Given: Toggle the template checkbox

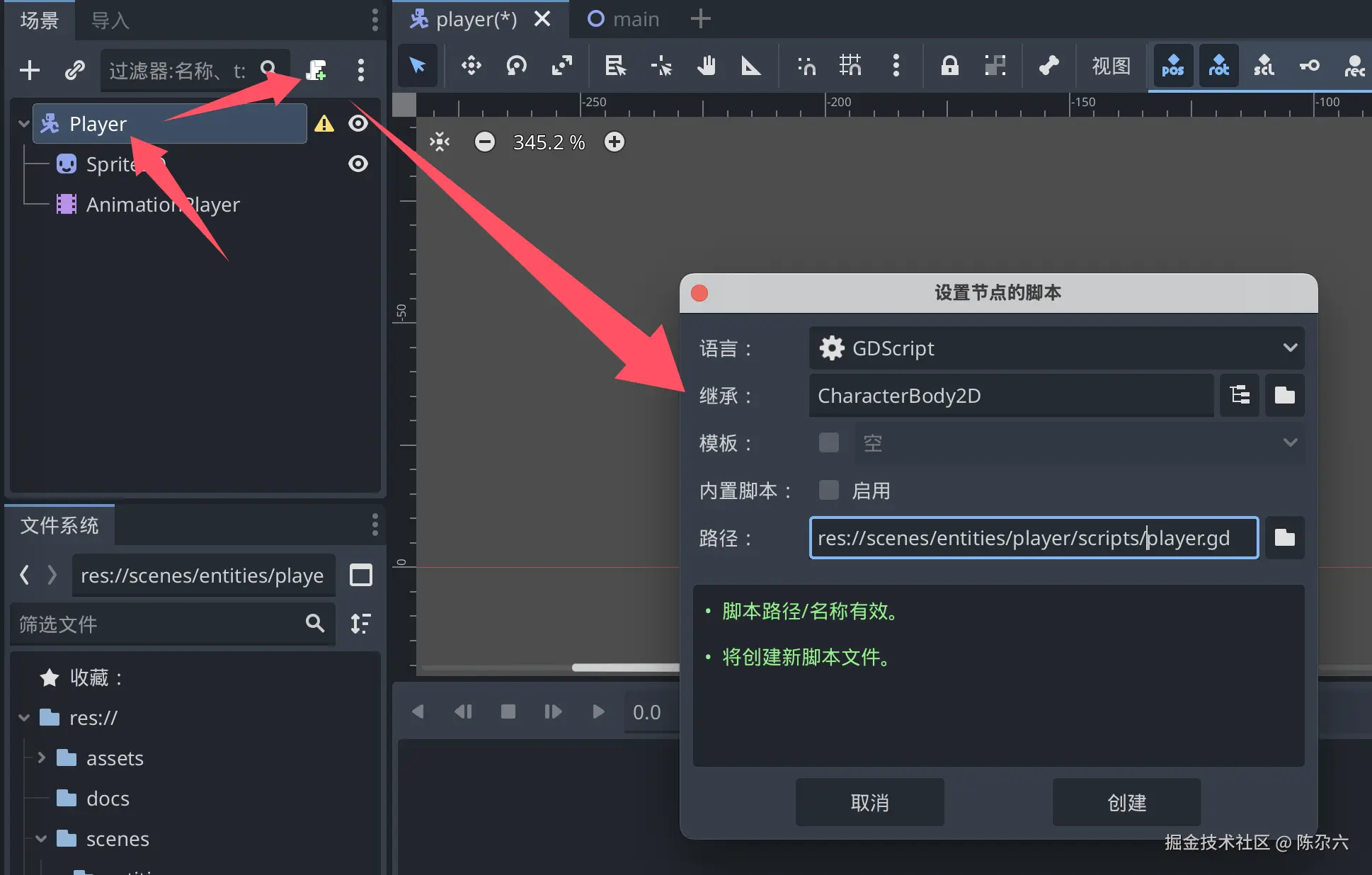Looking at the screenshot, I should pyautogui.click(x=828, y=442).
